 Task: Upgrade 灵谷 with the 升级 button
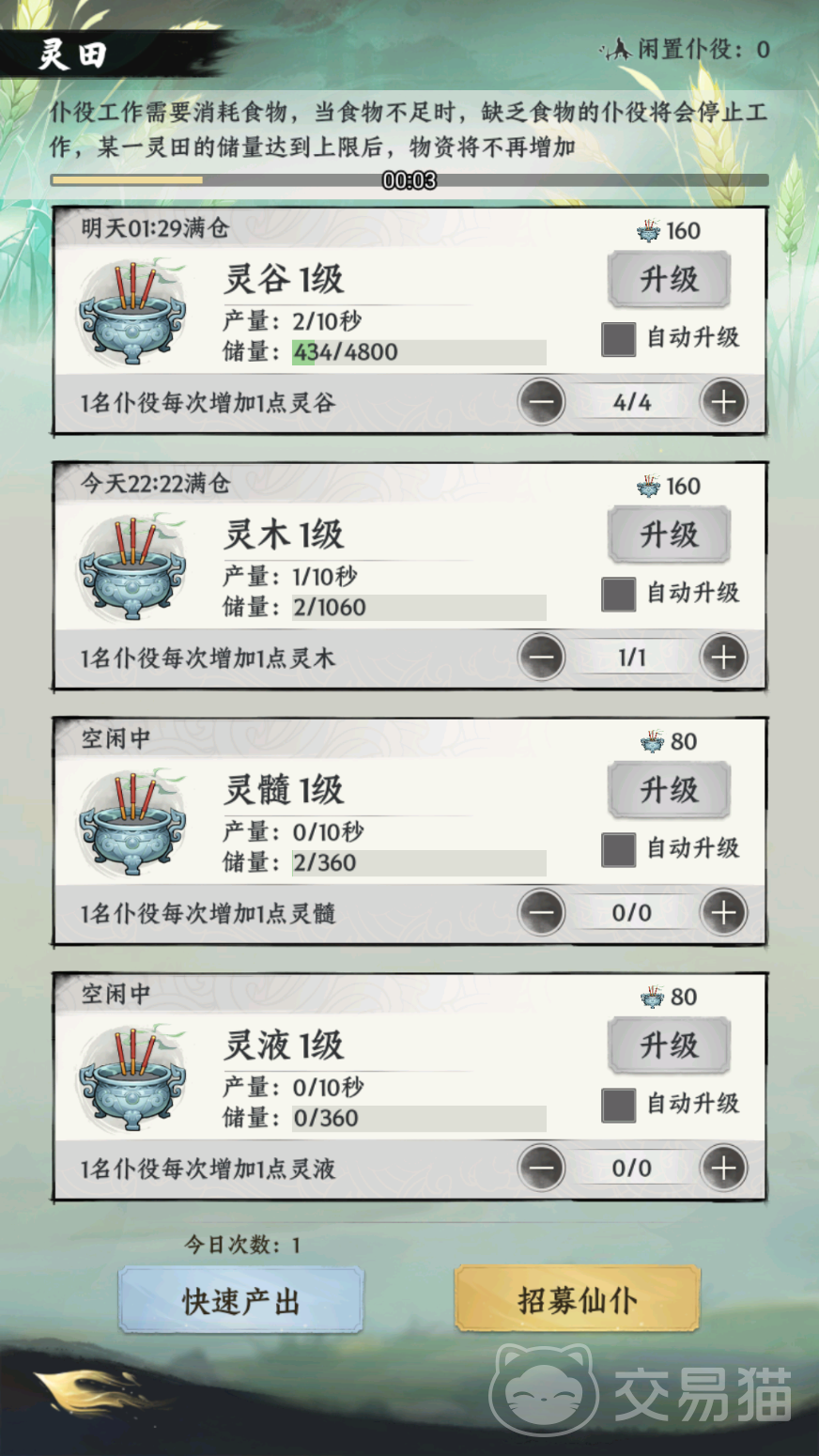coord(669,279)
